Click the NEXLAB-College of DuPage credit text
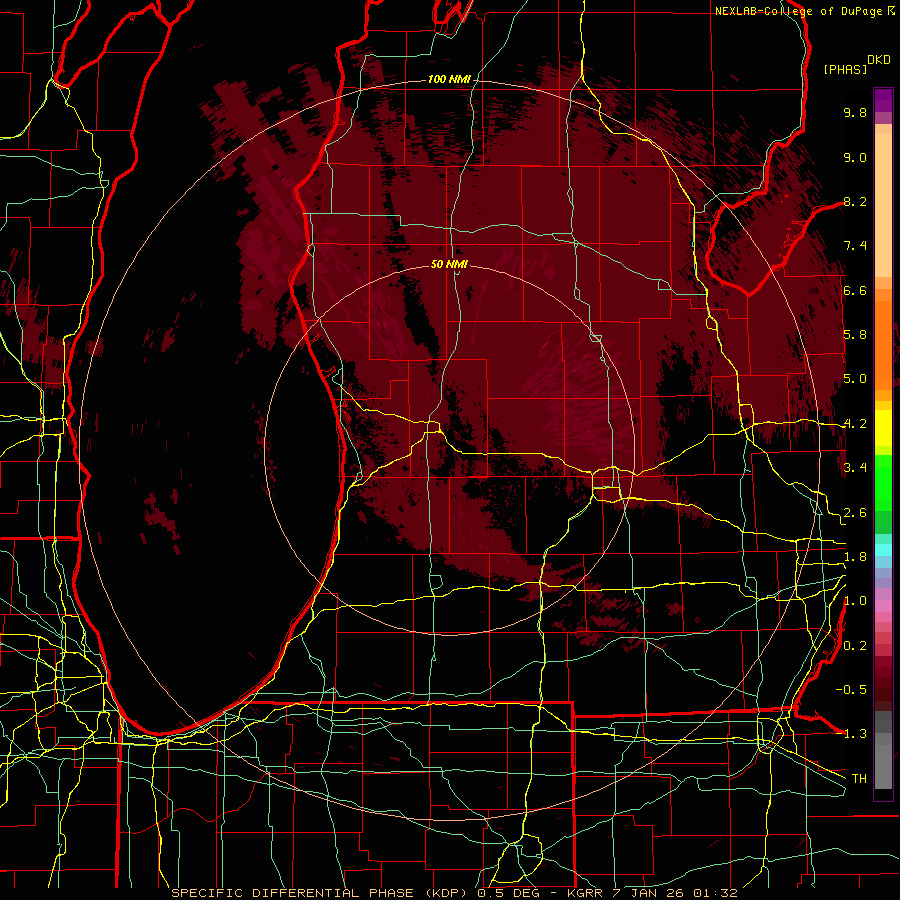 click(x=804, y=11)
